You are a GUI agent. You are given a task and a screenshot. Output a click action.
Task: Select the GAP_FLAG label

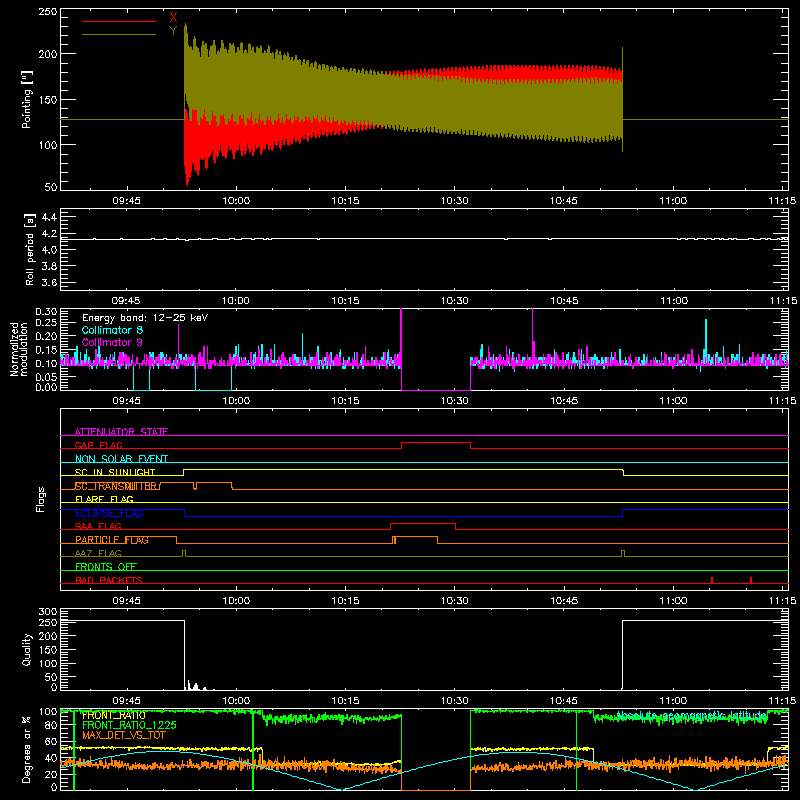coord(98,445)
